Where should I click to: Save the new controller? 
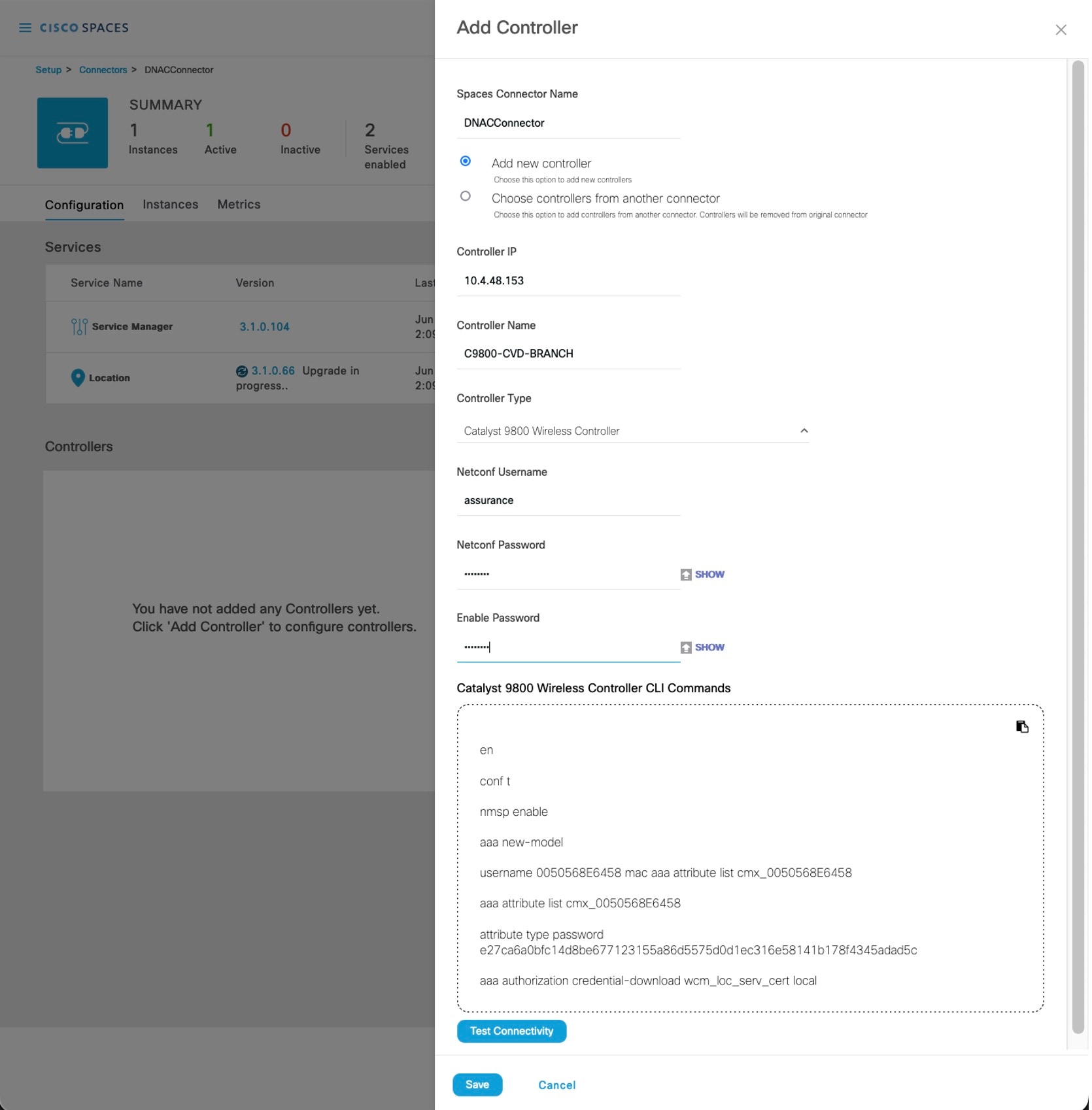coord(477,1085)
